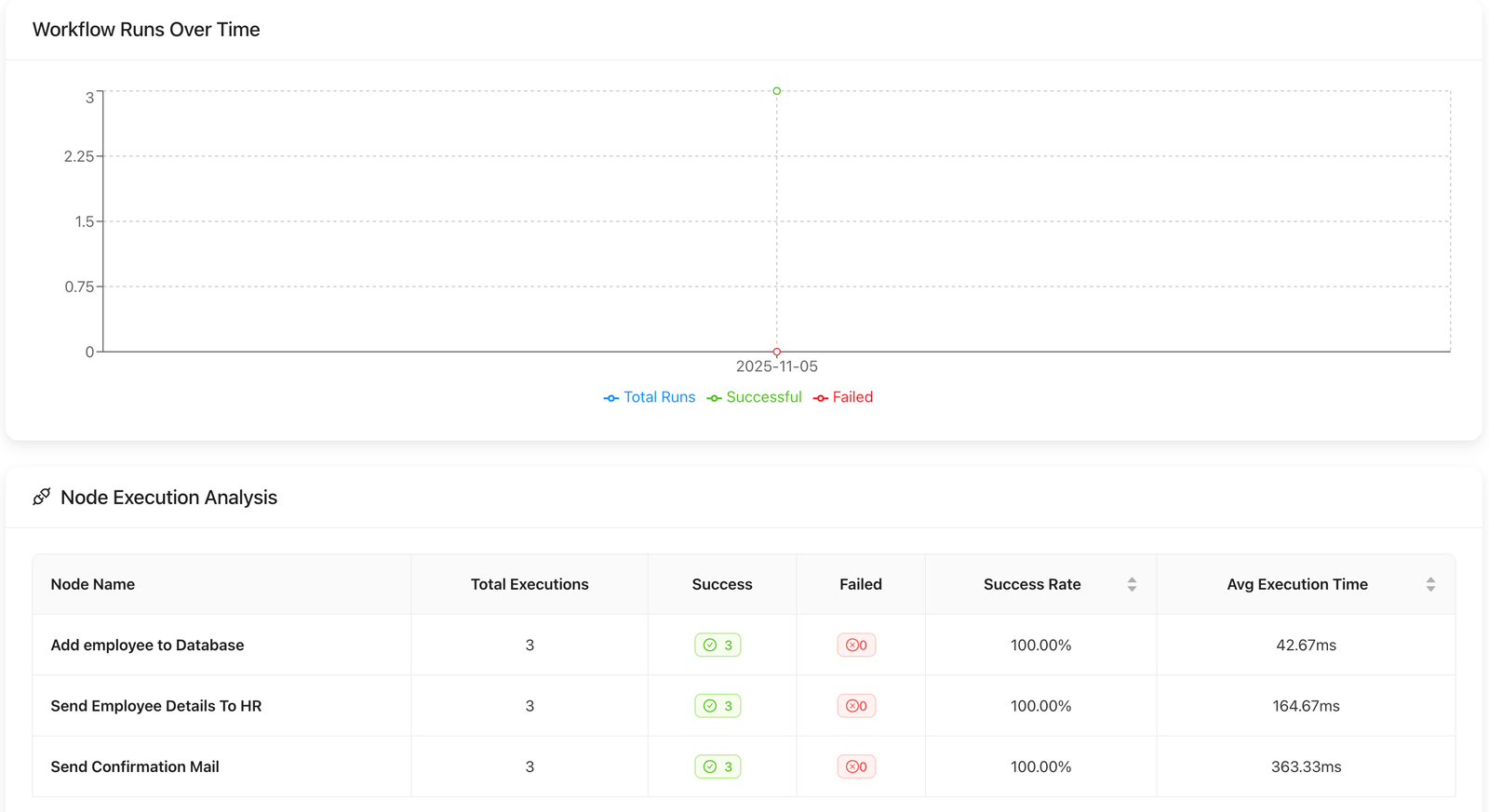Click failed badge for Add employee to Database
Viewport: 1489px width, 812px height.
tap(856, 646)
